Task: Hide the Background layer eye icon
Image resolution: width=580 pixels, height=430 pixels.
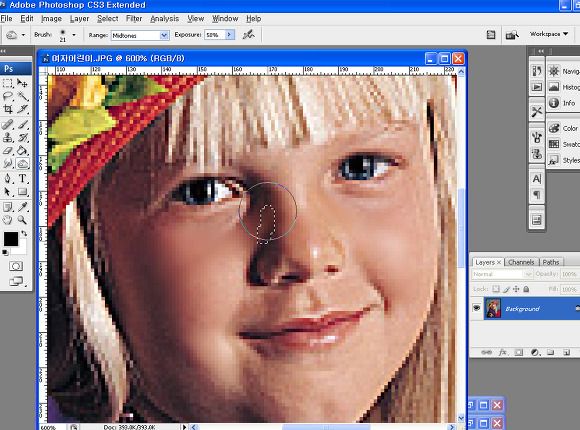Action: coord(476,308)
